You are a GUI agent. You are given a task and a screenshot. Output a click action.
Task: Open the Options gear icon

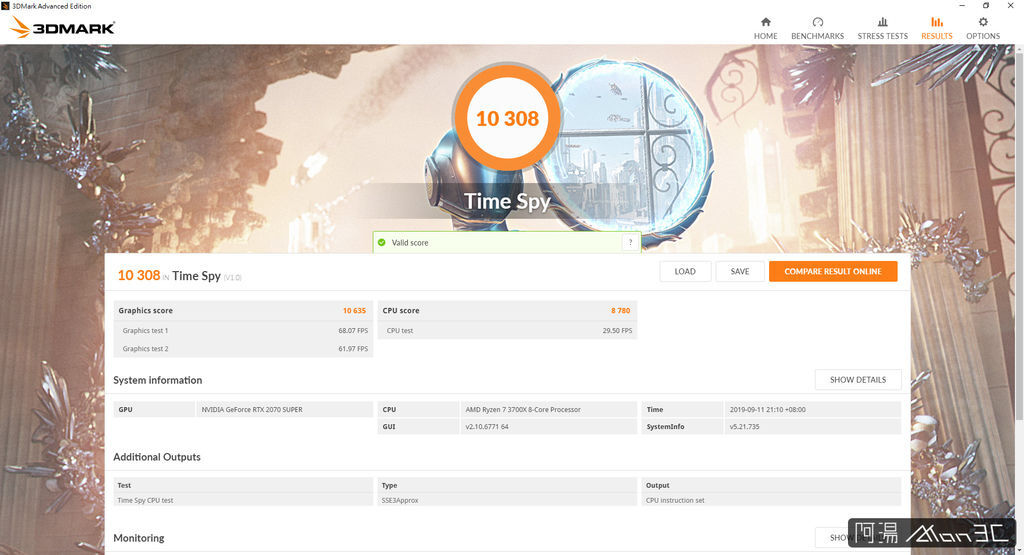click(x=983, y=22)
